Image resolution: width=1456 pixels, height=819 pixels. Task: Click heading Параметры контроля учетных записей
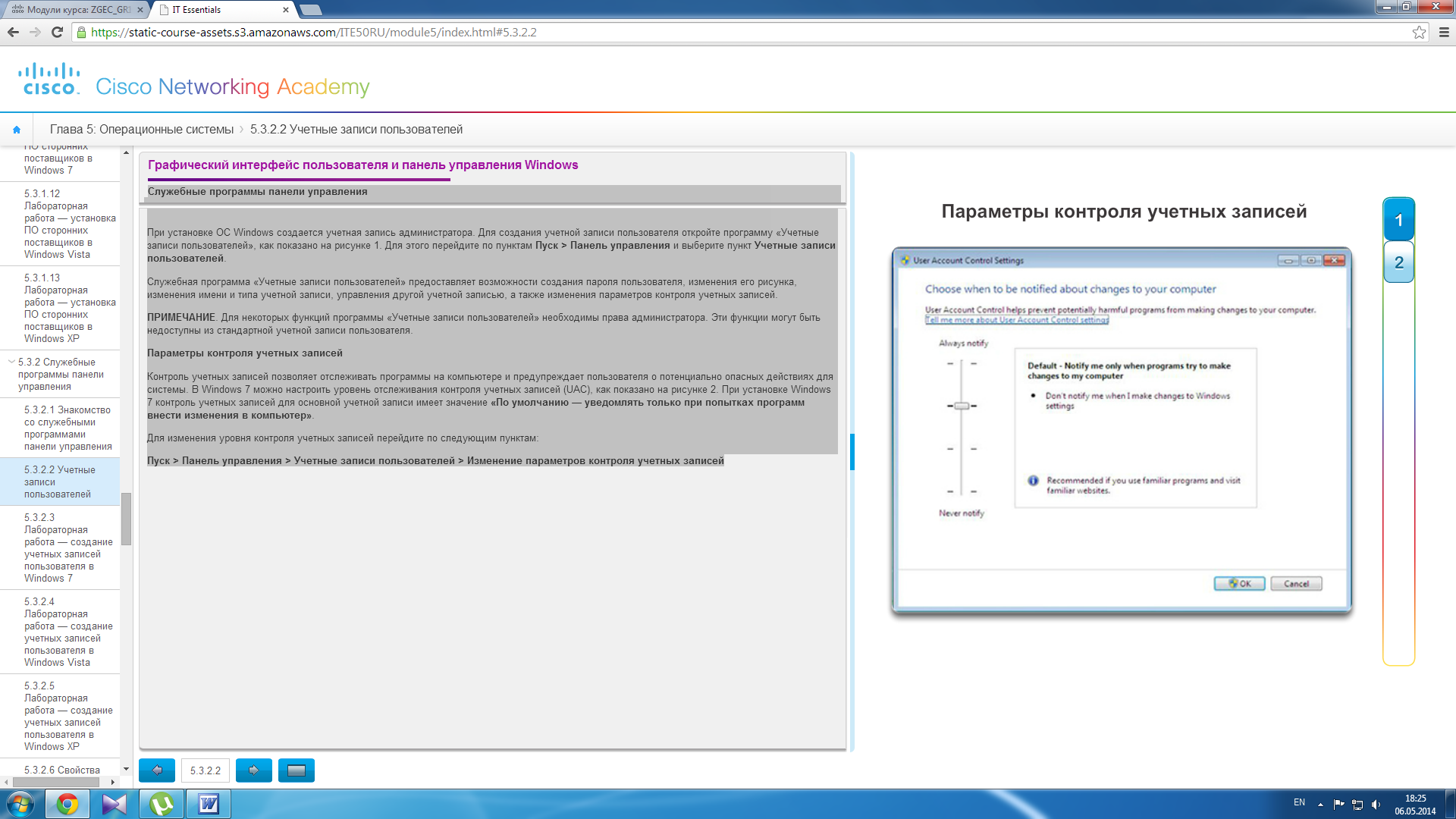pos(245,353)
